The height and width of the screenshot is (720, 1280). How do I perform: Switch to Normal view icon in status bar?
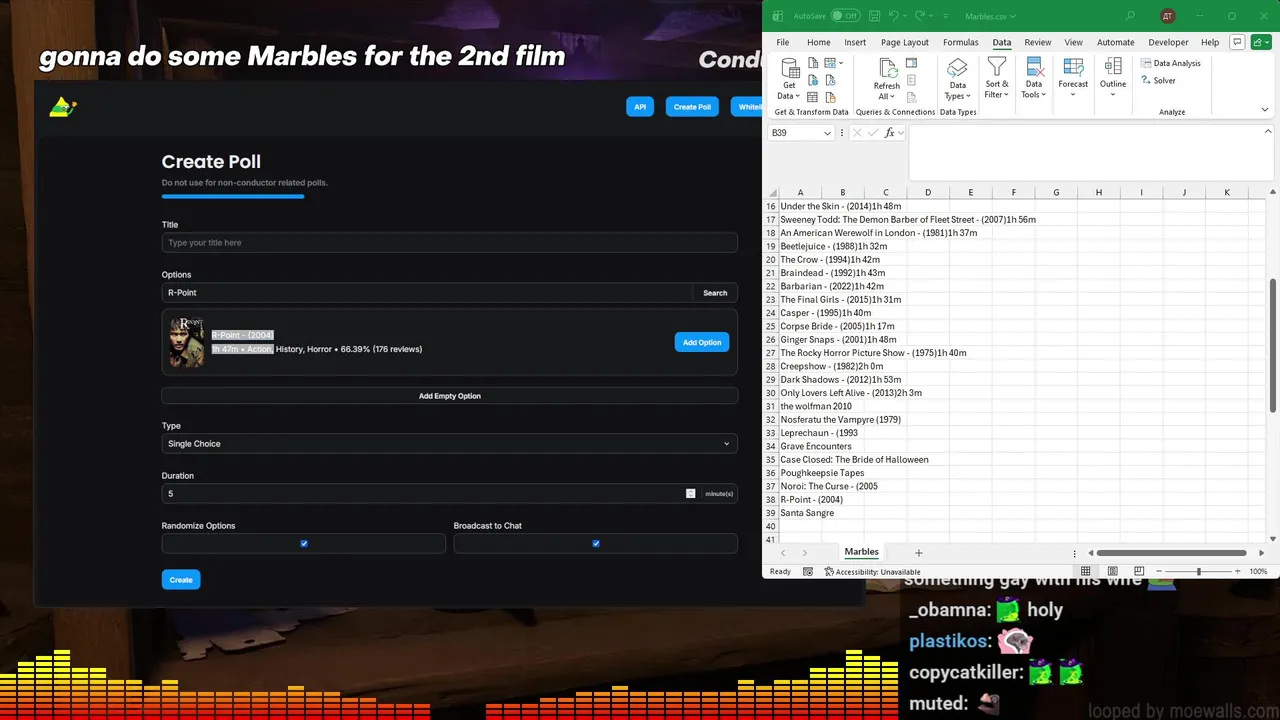click(x=1085, y=571)
